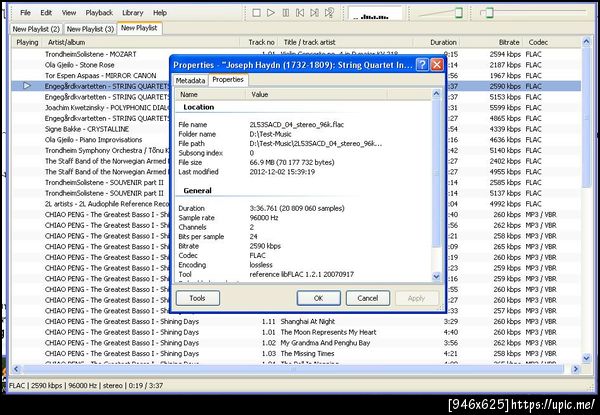Sort by the Artist/album column header
The height and width of the screenshot is (415, 600).
coord(142,42)
